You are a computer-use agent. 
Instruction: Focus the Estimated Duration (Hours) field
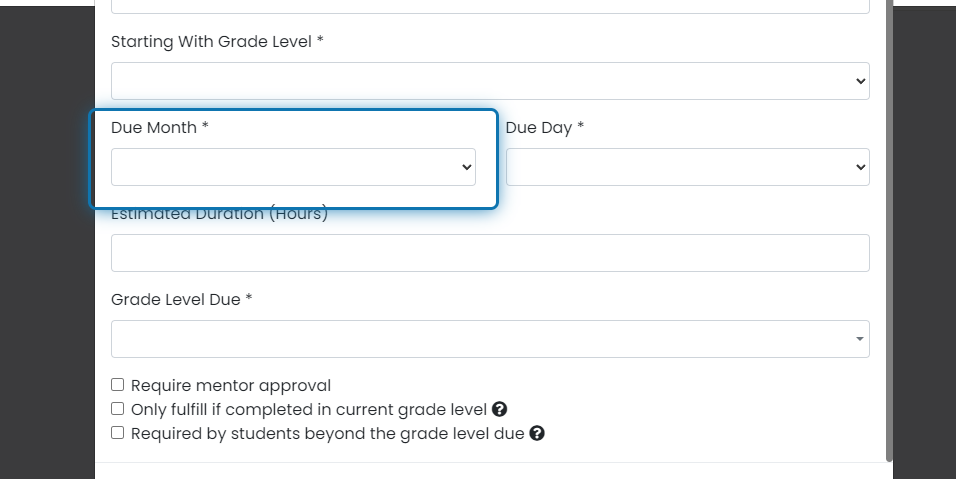click(x=490, y=253)
